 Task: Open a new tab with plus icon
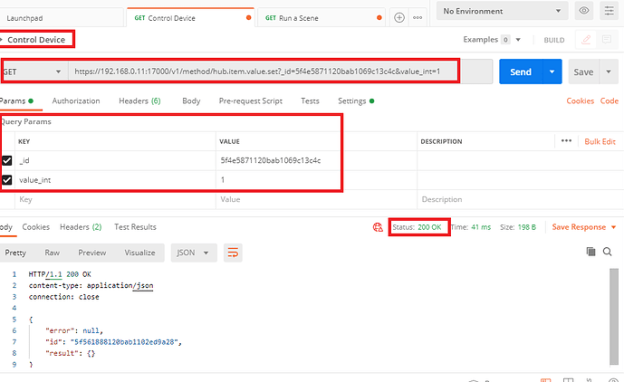(399, 18)
